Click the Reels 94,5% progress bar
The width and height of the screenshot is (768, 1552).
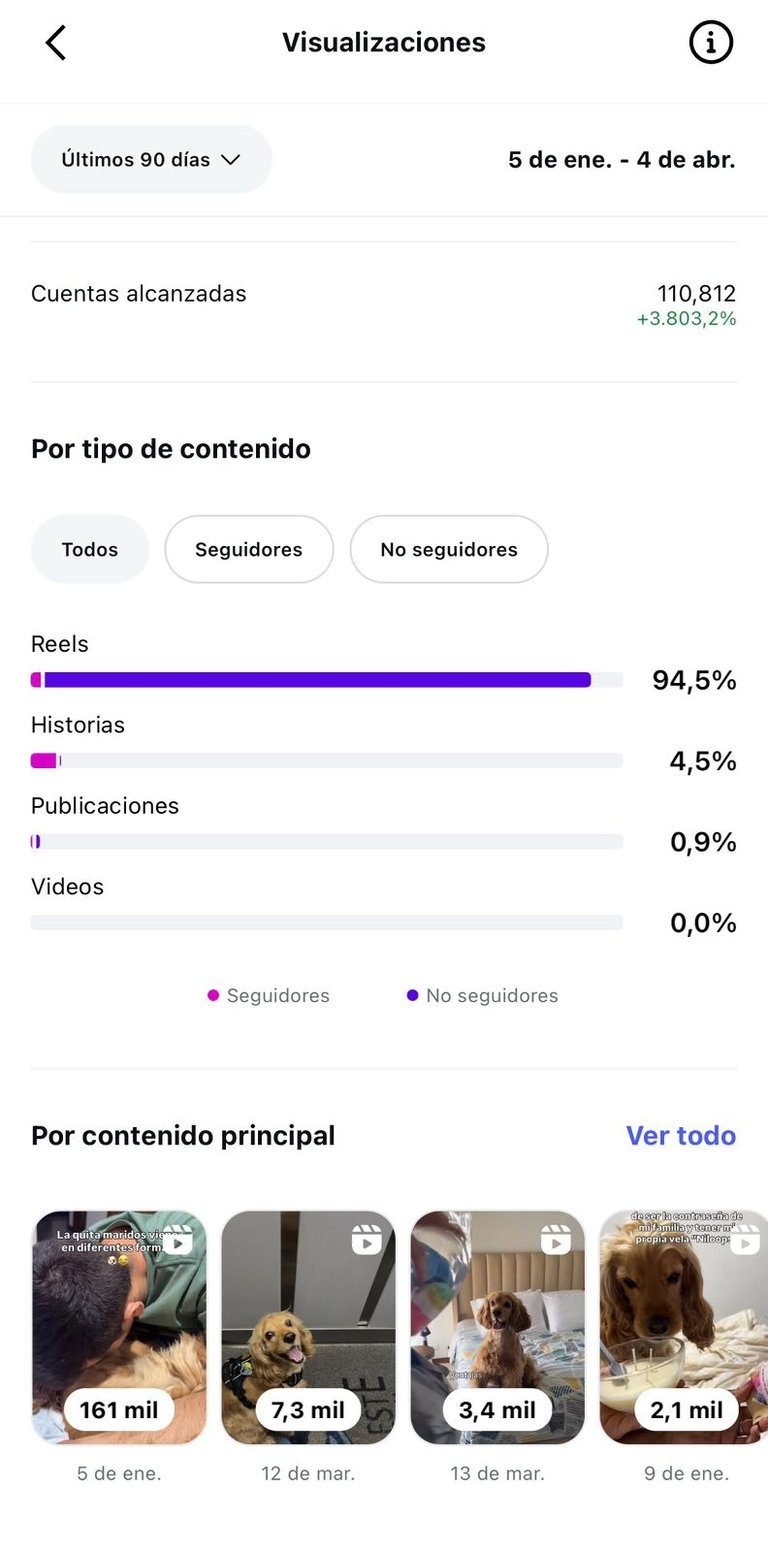click(327, 680)
